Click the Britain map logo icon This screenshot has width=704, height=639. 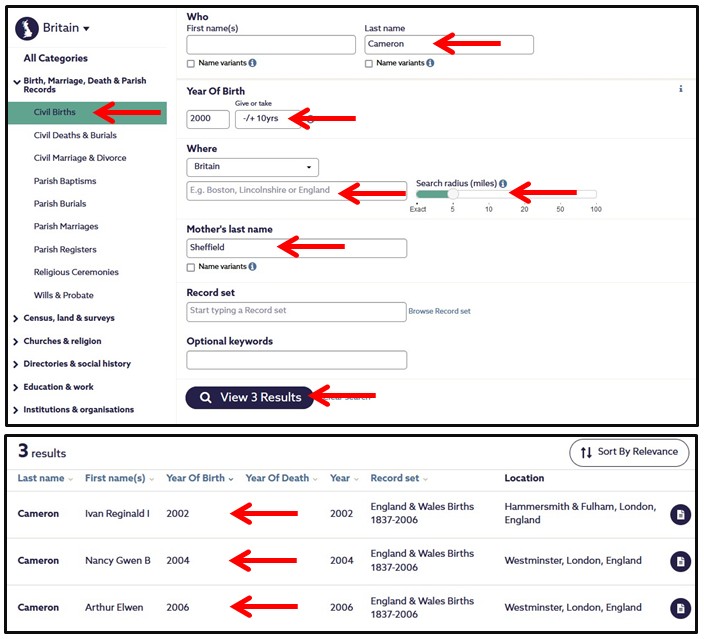click(x=27, y=28)
